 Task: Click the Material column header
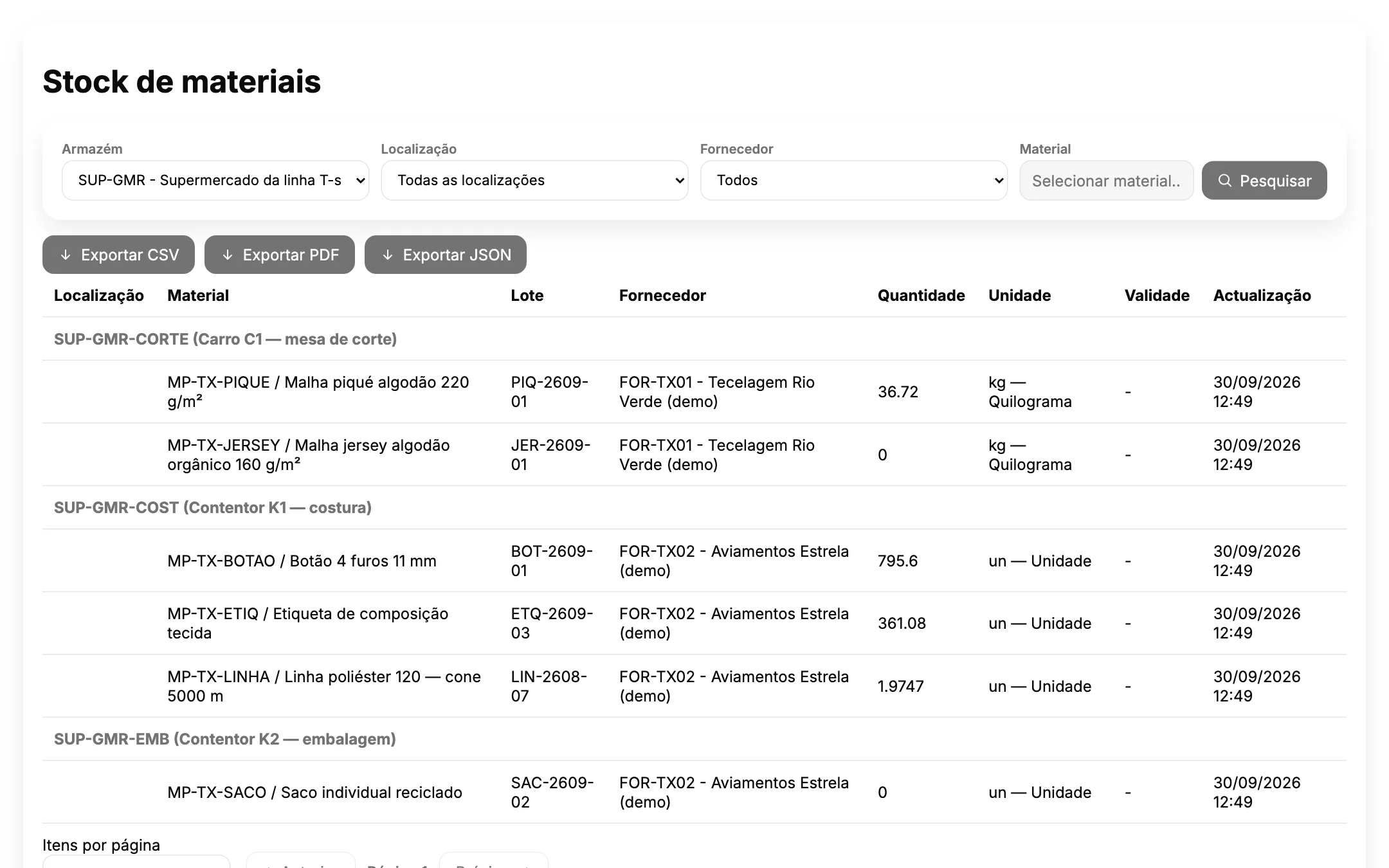pyautogui.click(x=198, y=296)
